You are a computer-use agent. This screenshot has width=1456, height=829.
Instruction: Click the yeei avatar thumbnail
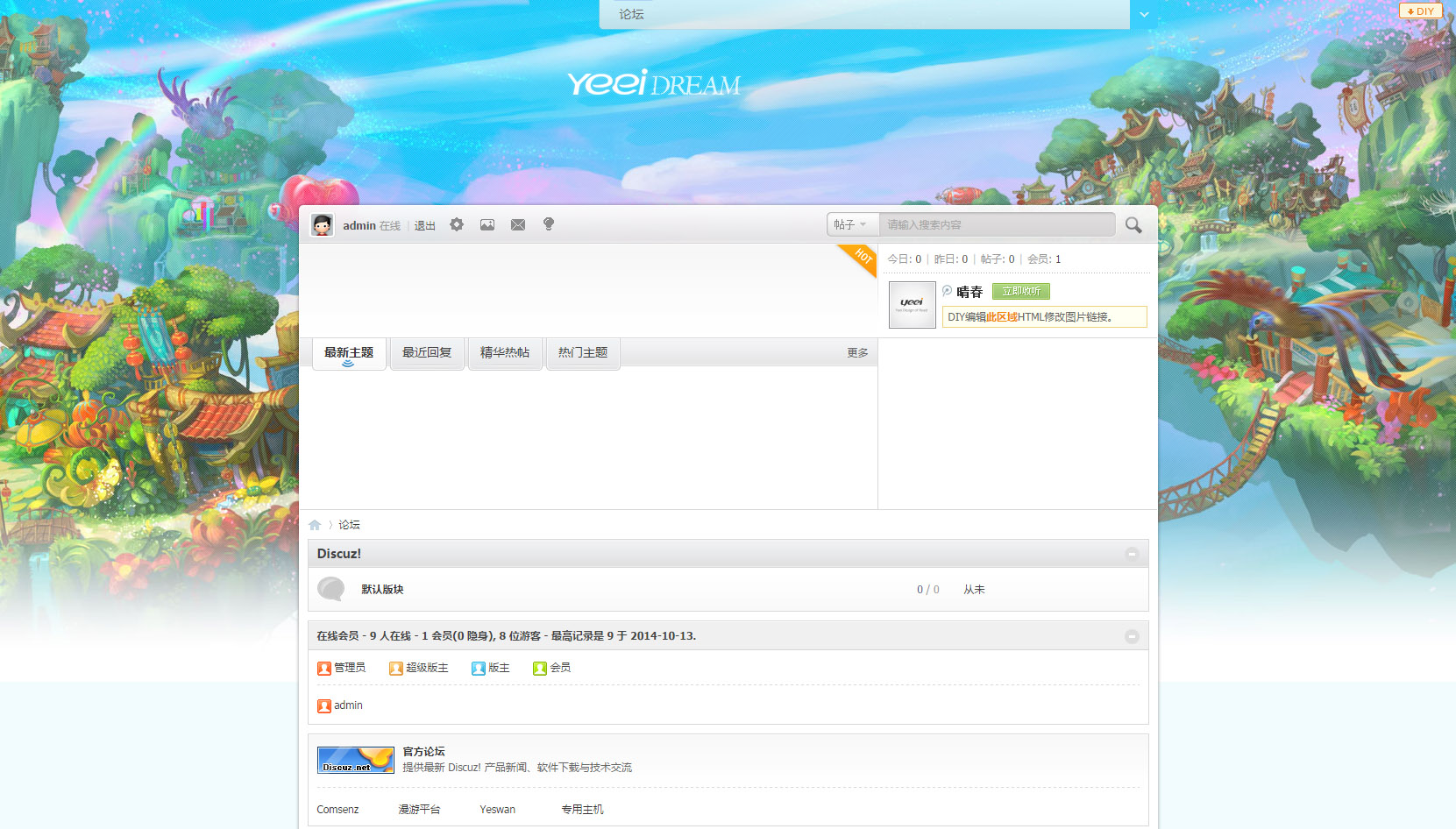coord(912,305)
